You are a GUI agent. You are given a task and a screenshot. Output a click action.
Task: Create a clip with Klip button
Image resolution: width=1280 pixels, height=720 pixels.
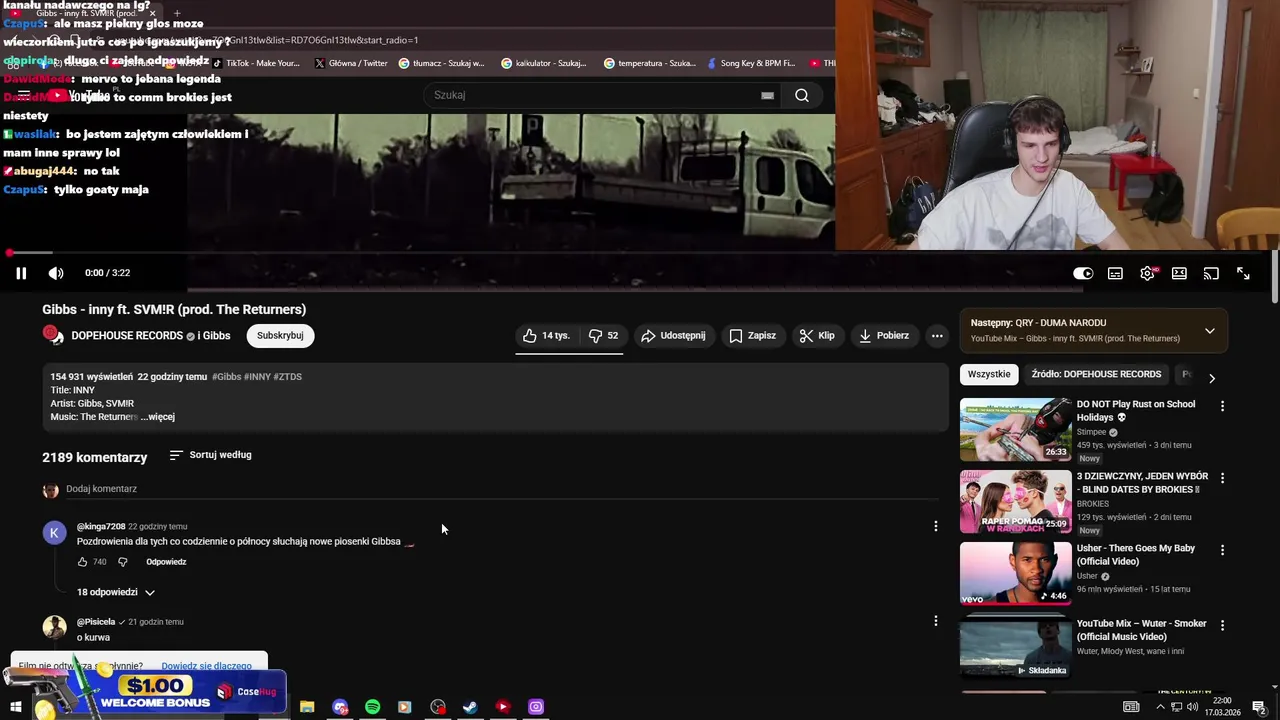click(x=817, y=336)
